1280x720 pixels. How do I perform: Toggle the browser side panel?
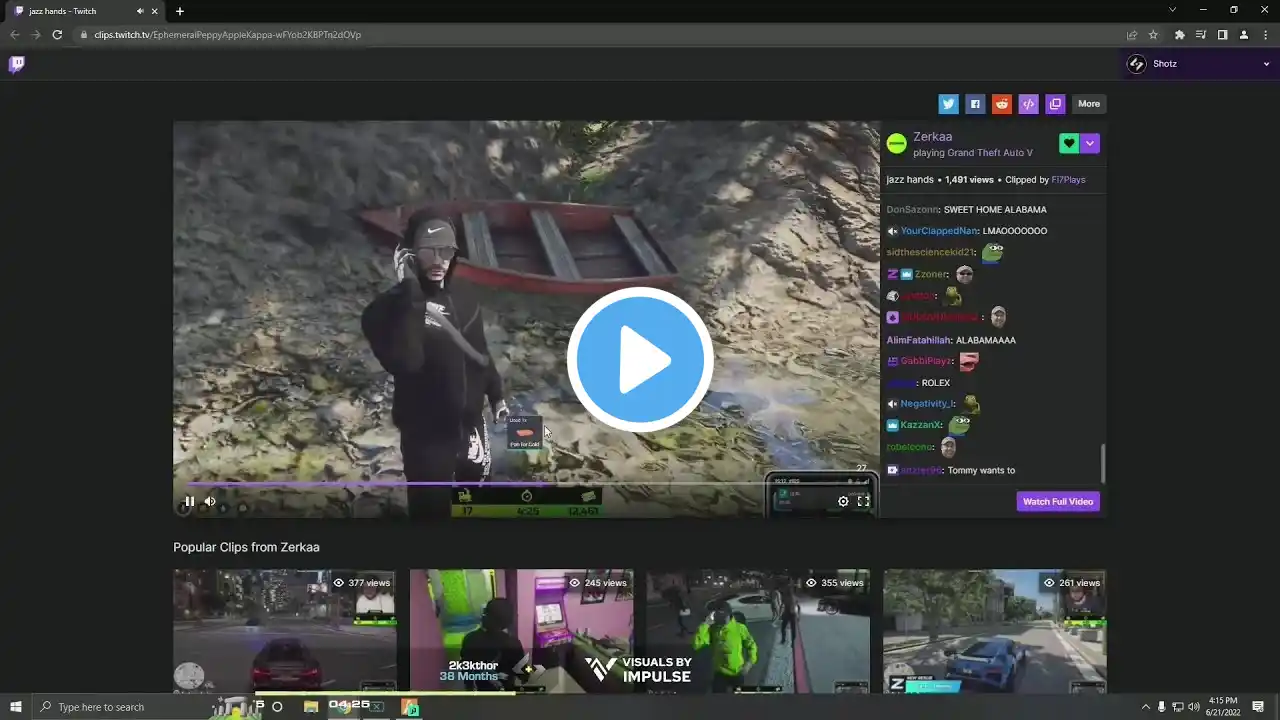pos(1222,35)
